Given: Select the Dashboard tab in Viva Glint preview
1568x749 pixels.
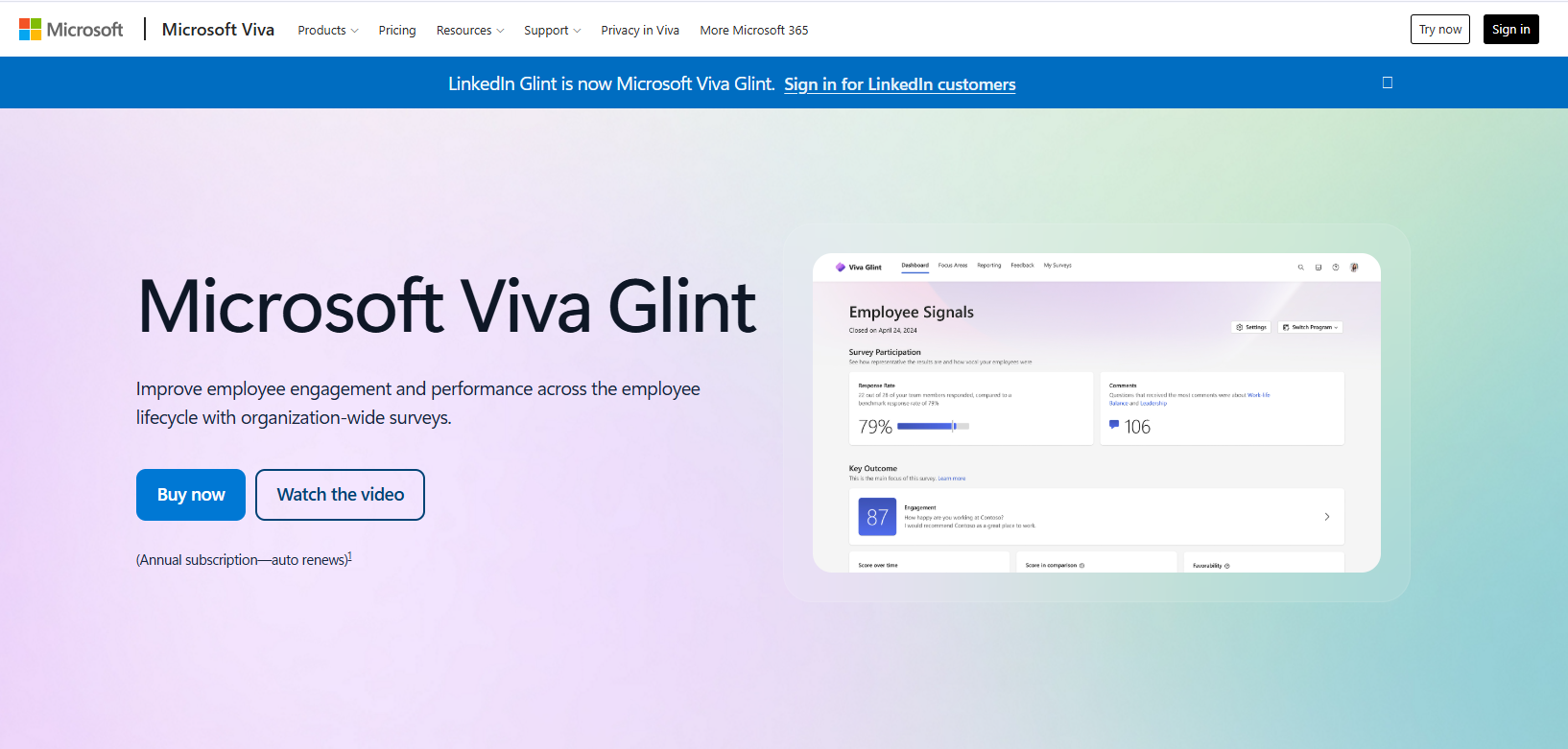Looking at the screenshot, I should click(x=915, y=266).
